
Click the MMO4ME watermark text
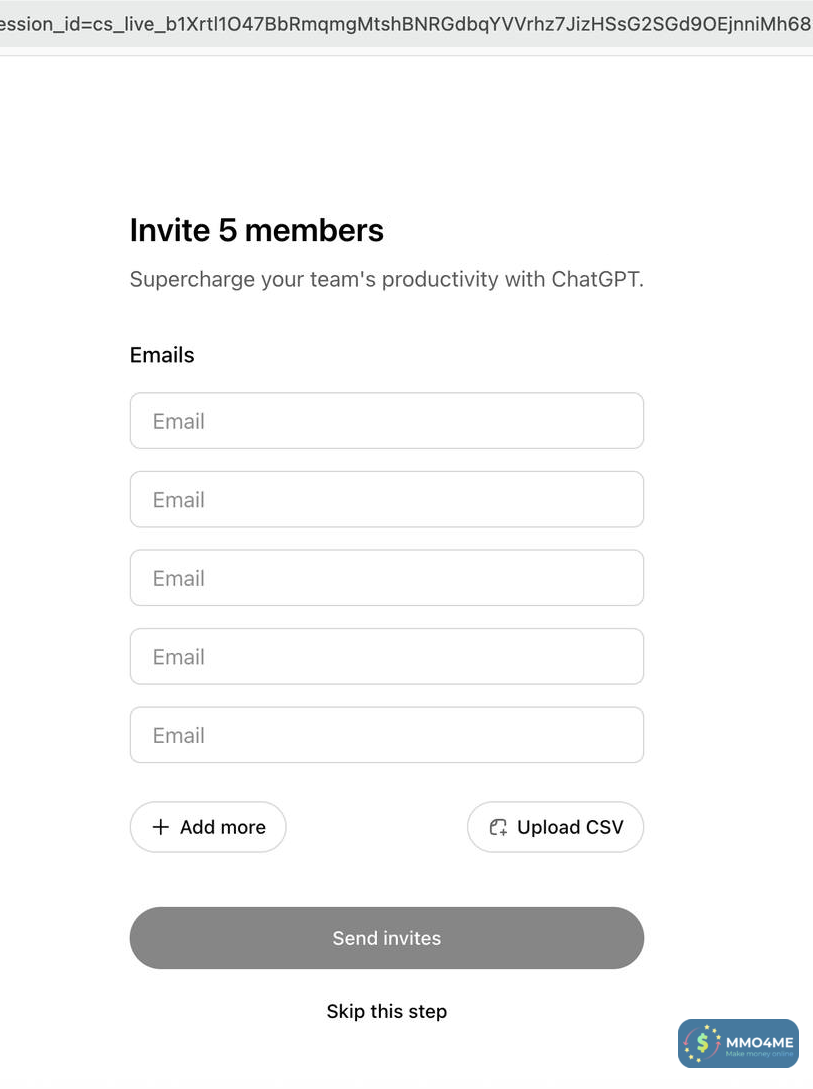(759, 1040)
